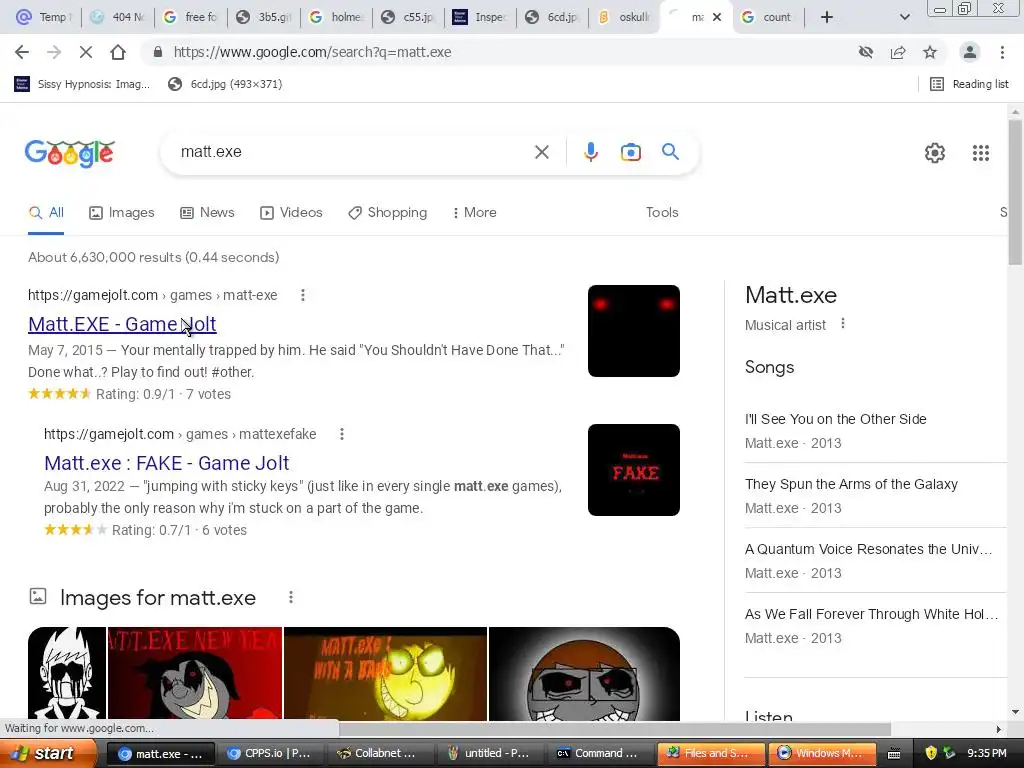
Task: Go back to the previous page
Action: pyautogui.click(x=22, y=52)
